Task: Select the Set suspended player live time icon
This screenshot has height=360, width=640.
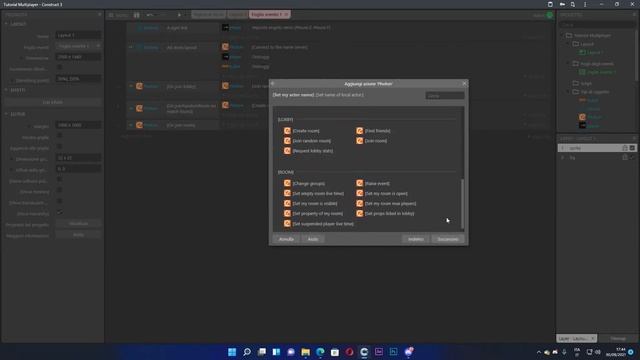Action: click(287, 224)
